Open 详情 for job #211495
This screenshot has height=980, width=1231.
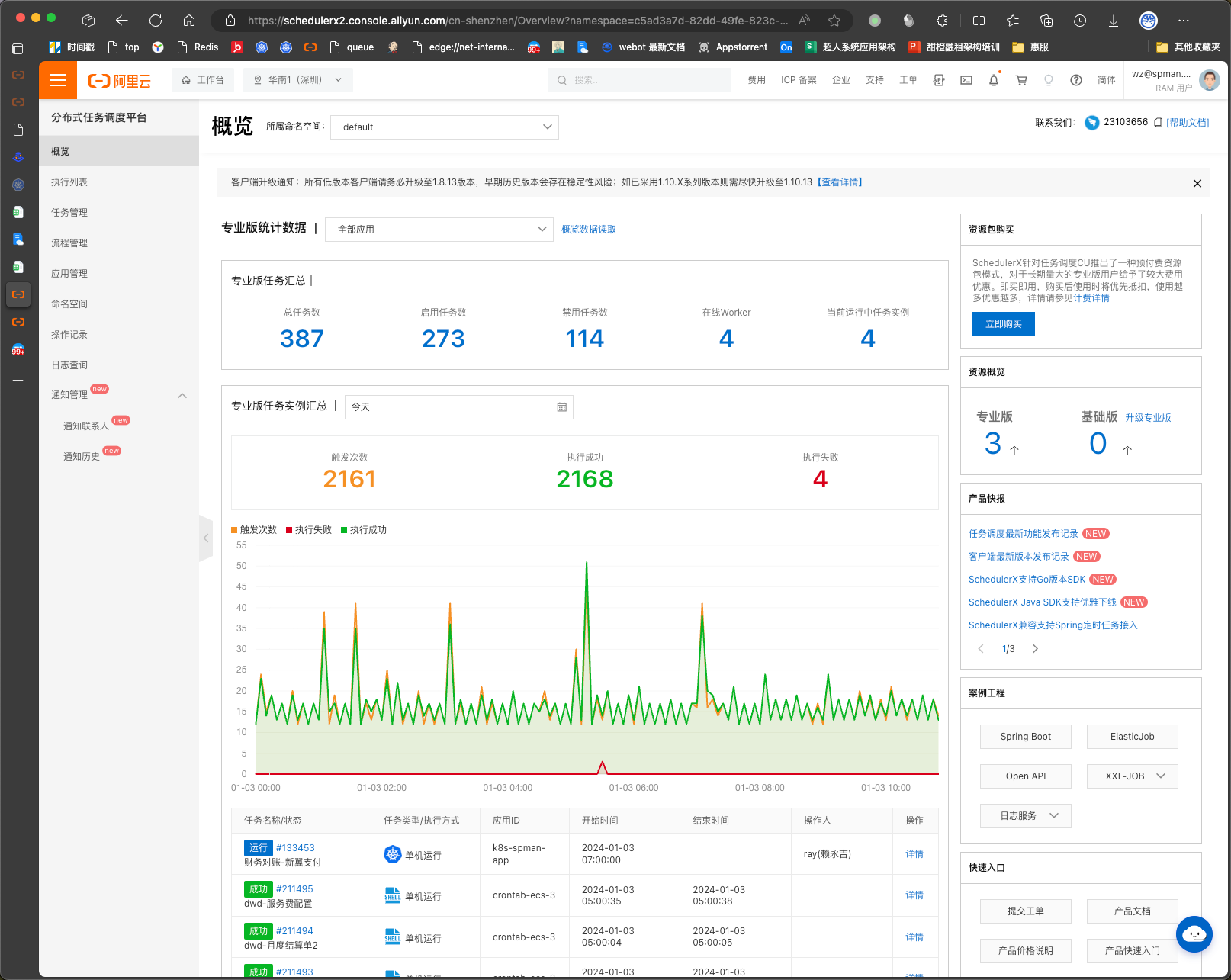pos(914,895)
